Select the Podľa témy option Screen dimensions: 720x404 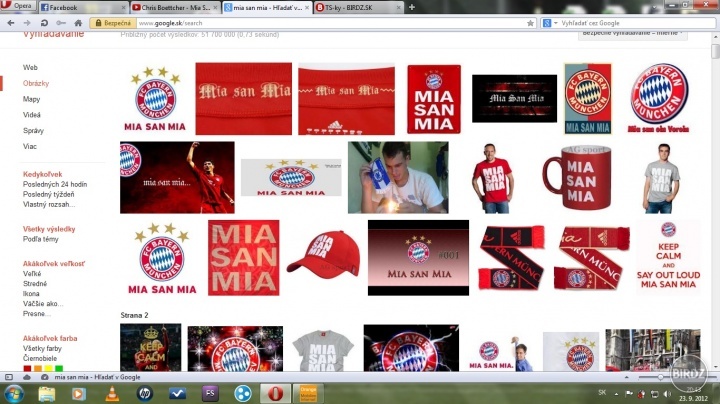pyautogui.click(x=41, y=239)
